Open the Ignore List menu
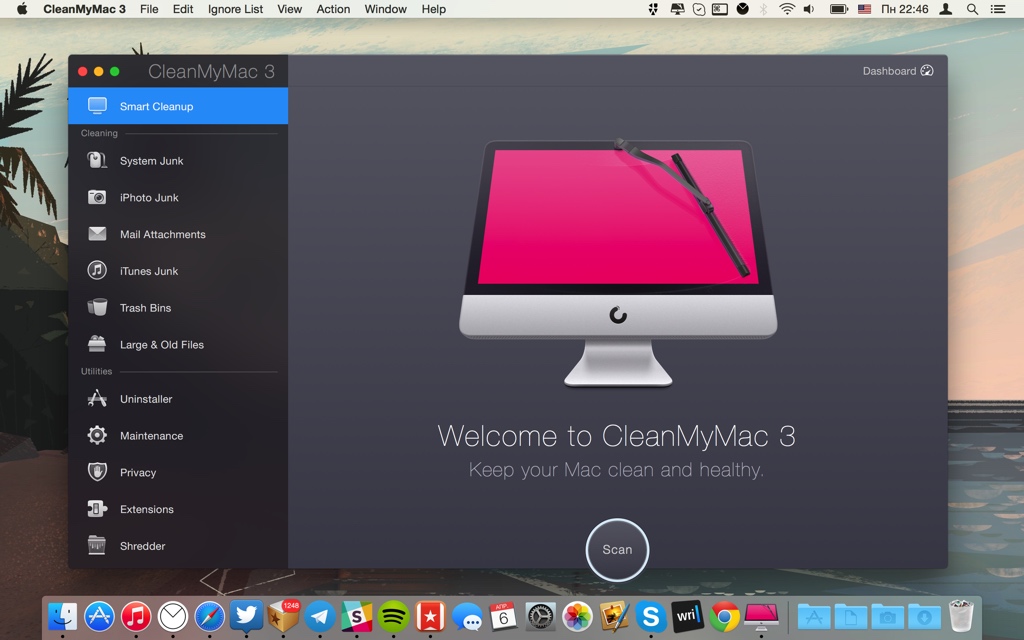 tap(235, 9)
